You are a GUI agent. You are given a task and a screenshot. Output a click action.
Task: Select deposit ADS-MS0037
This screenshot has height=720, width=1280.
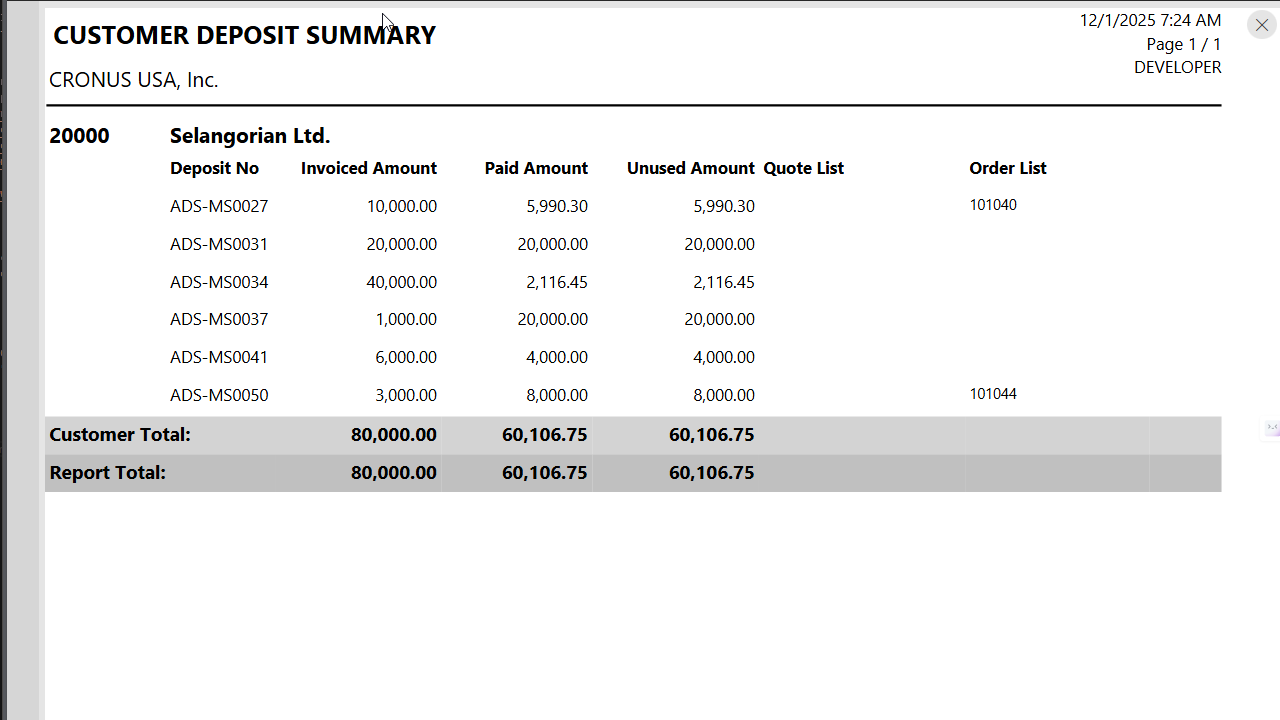coord(219,319)
